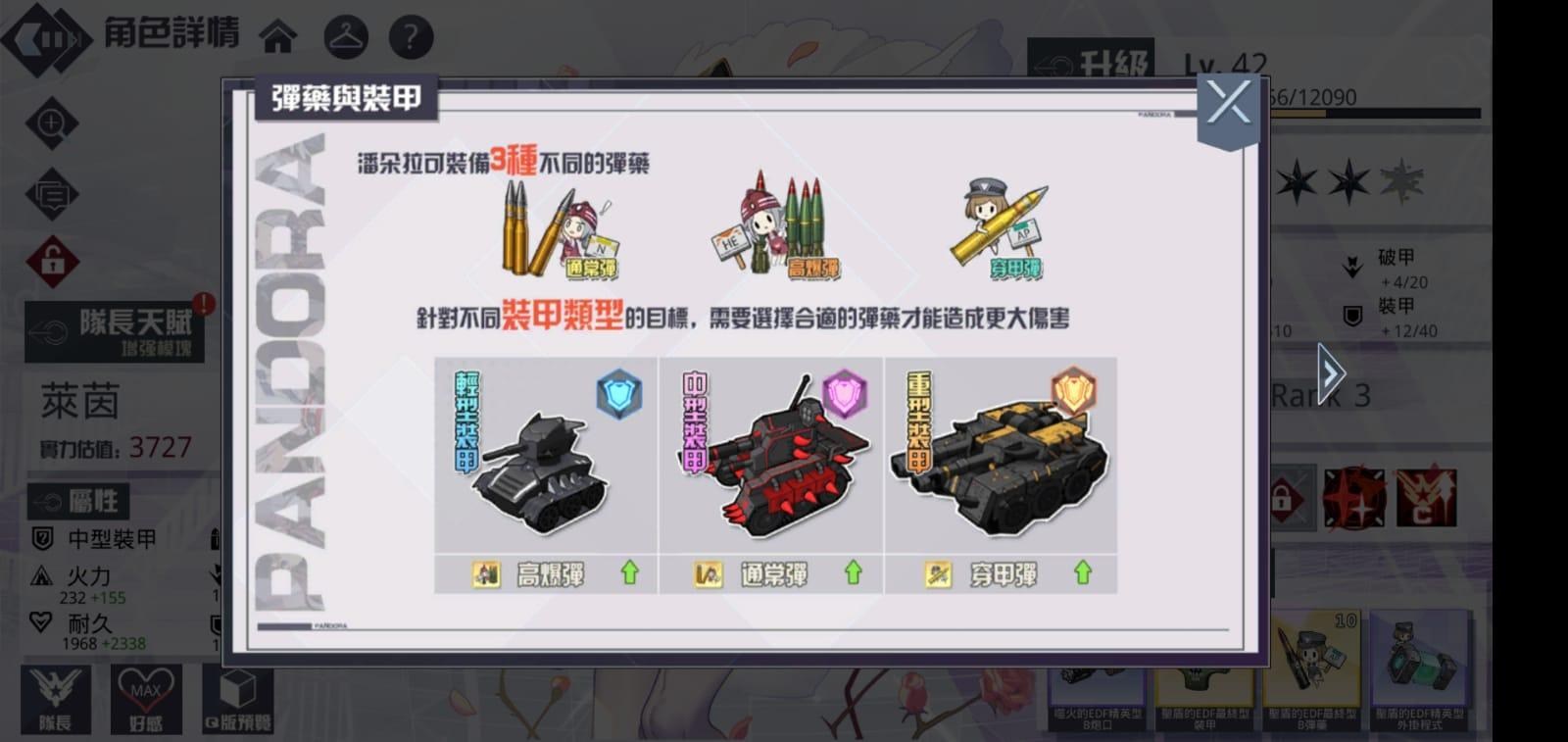Tap the 穿甲彈 ammo character illustration
This screenshot has height=742, width=1568.
pos(1000,230)
